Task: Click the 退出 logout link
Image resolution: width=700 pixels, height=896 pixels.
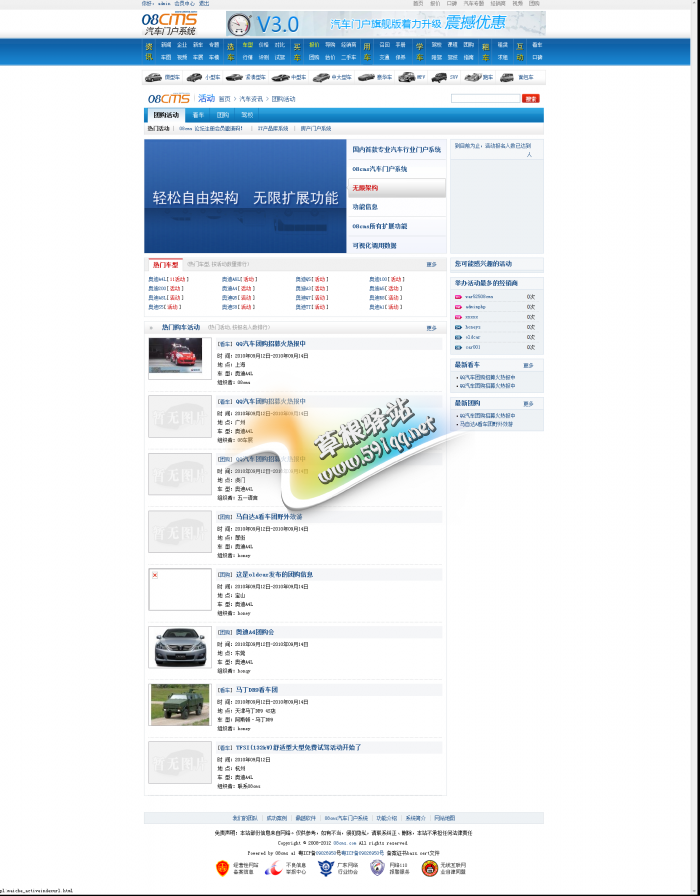Action: tap(204, 3)
